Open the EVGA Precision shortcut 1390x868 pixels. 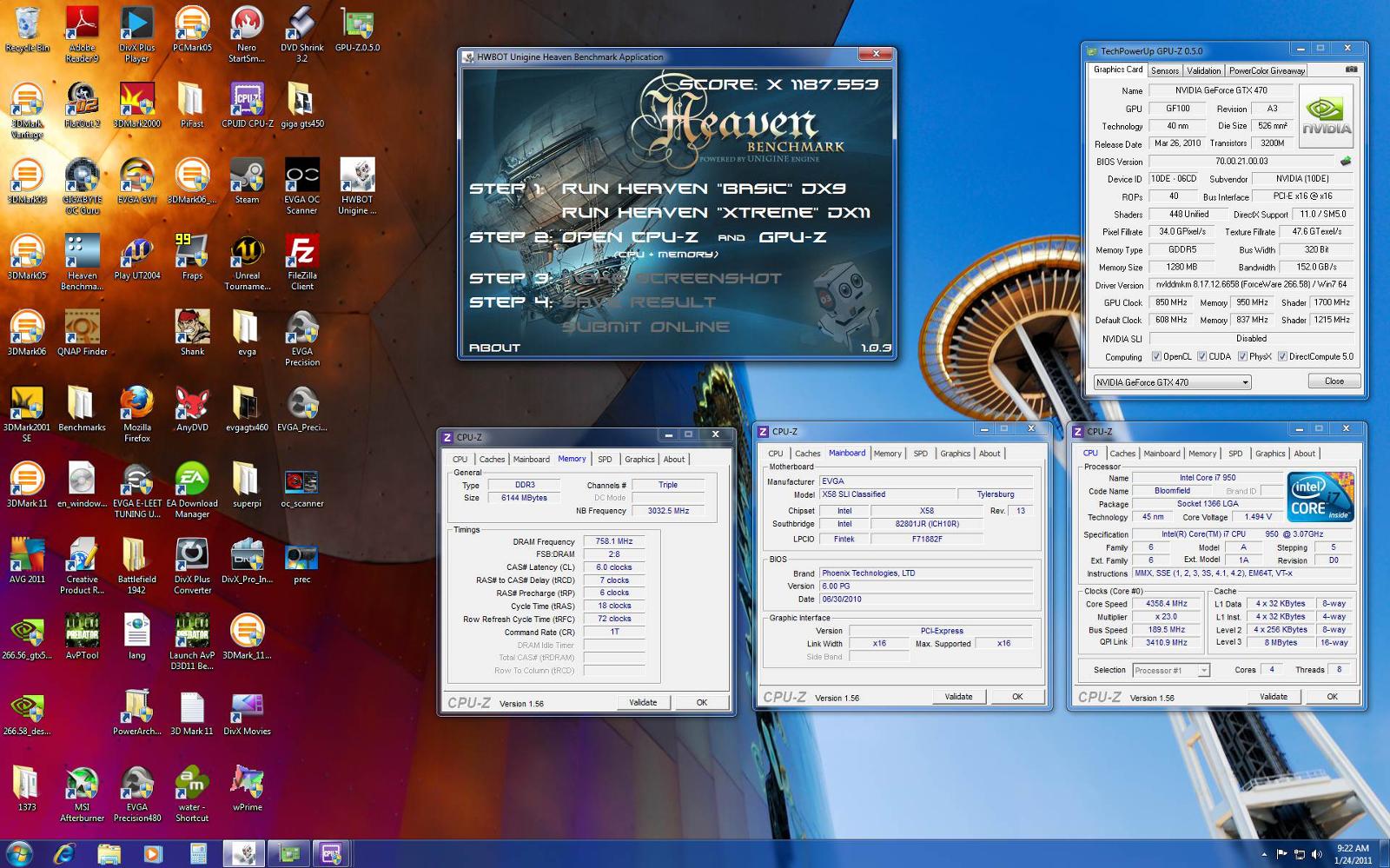pyautogui.click(x=301, y=338)
